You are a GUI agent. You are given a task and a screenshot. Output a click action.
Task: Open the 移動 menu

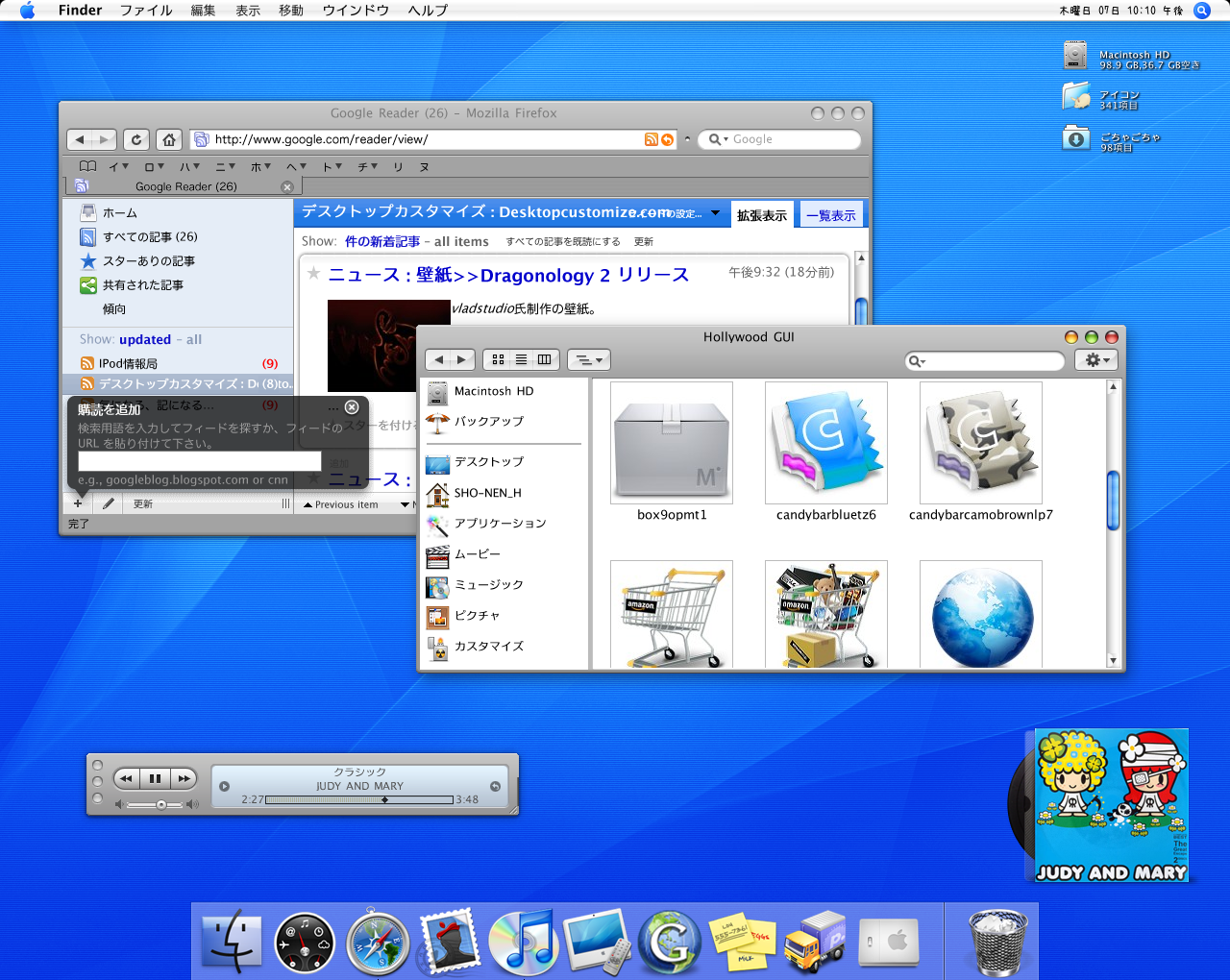[291, 11]
